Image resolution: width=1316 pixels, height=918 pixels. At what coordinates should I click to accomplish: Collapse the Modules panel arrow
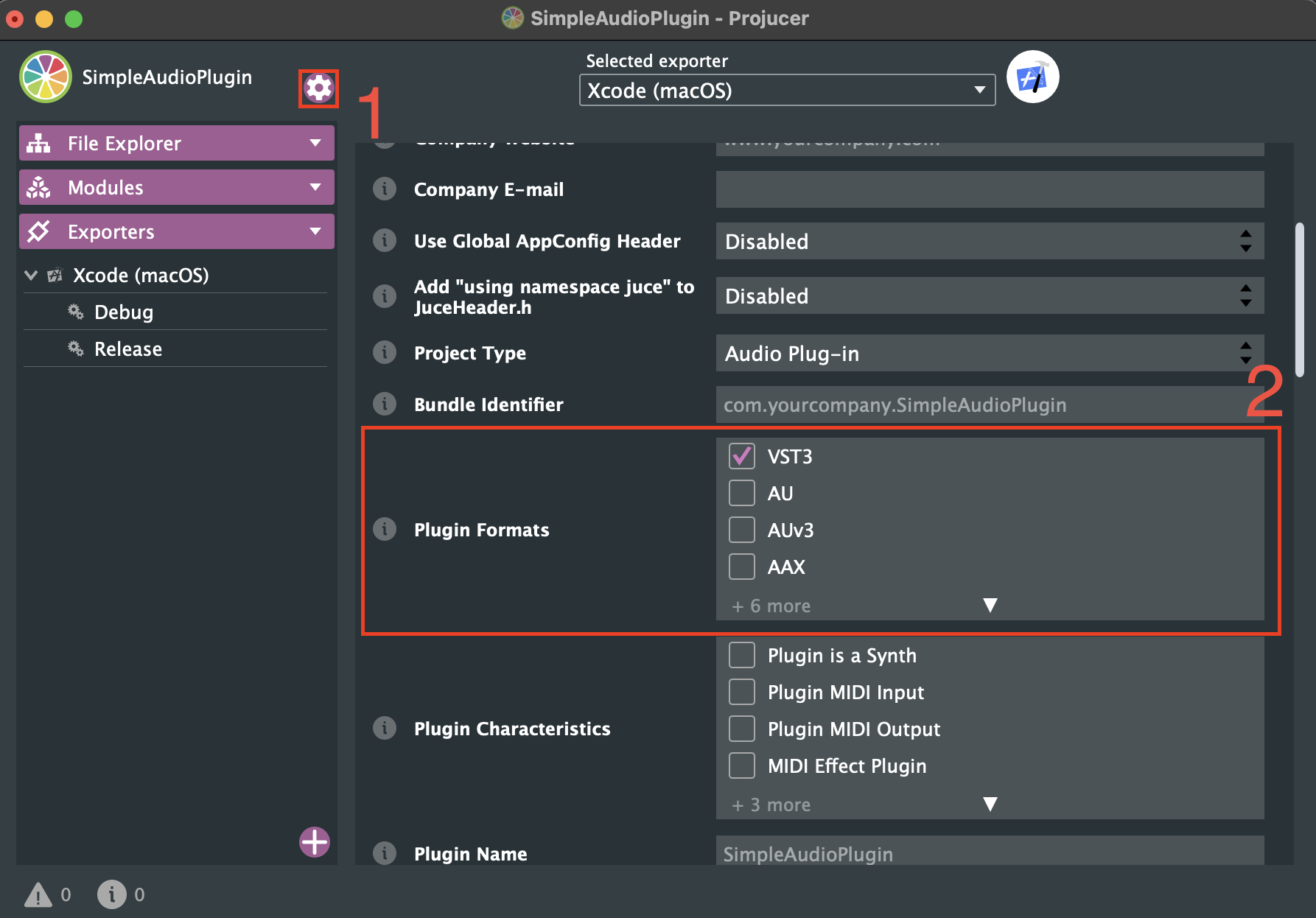click(315, 187)
